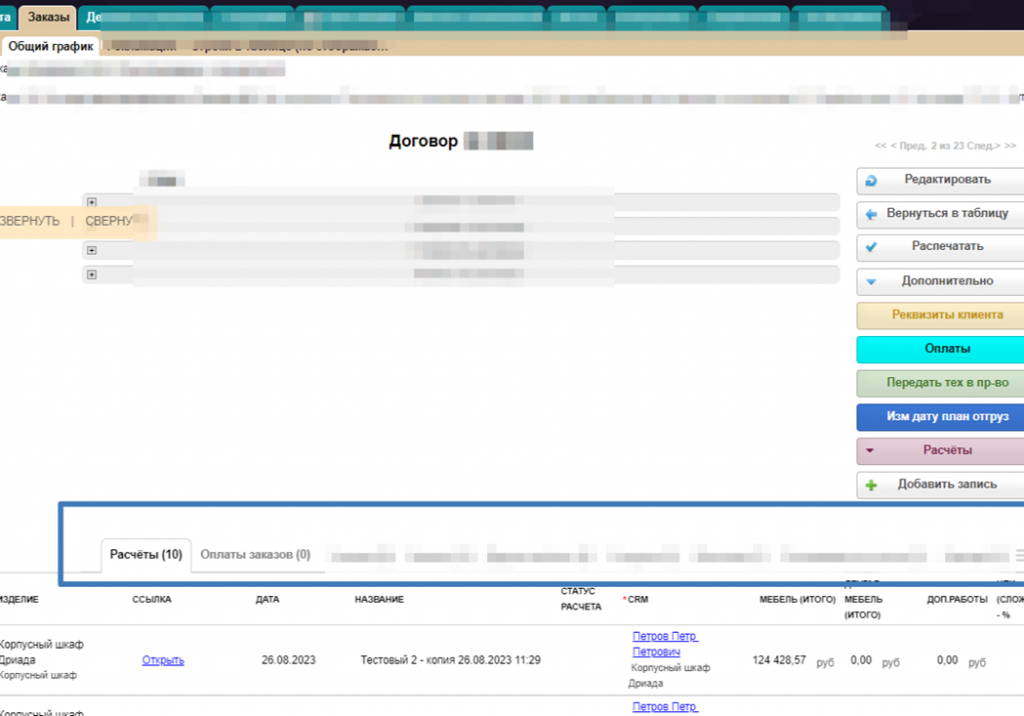Switch to the Заказы top tab
This screenshot has width=1024, height=716.
[50, 17]
